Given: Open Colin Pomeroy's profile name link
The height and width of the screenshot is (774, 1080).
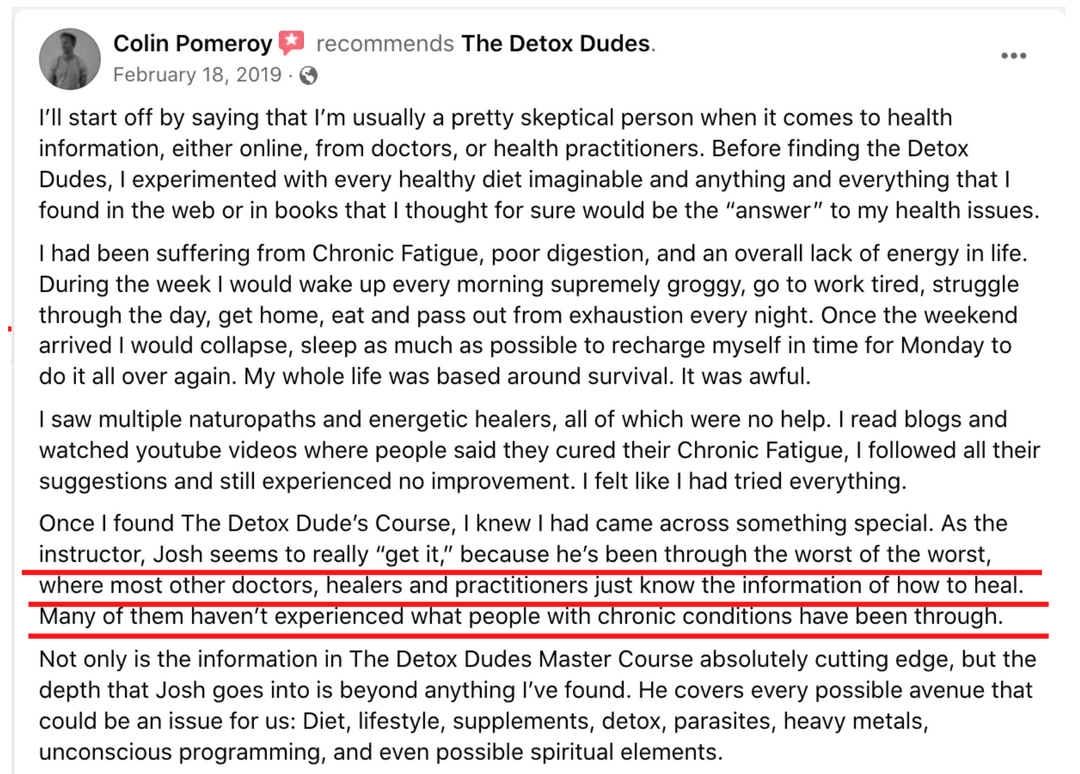Looking at the screenshot, I should click(x=193, y=43).
